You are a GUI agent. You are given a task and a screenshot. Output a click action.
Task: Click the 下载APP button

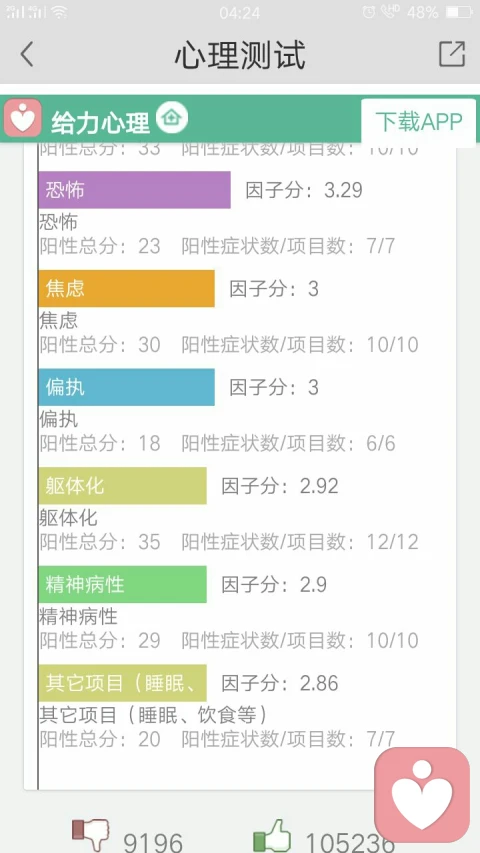pos(419,122)
